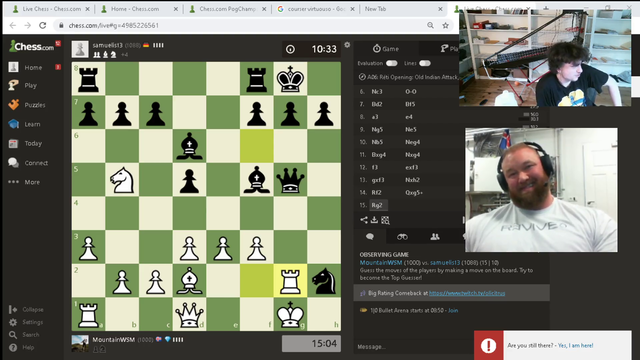The width and height of the screenshot is (640, 360).
Task: Close the New Tab browser tab
Action: (x=440, y=9)
